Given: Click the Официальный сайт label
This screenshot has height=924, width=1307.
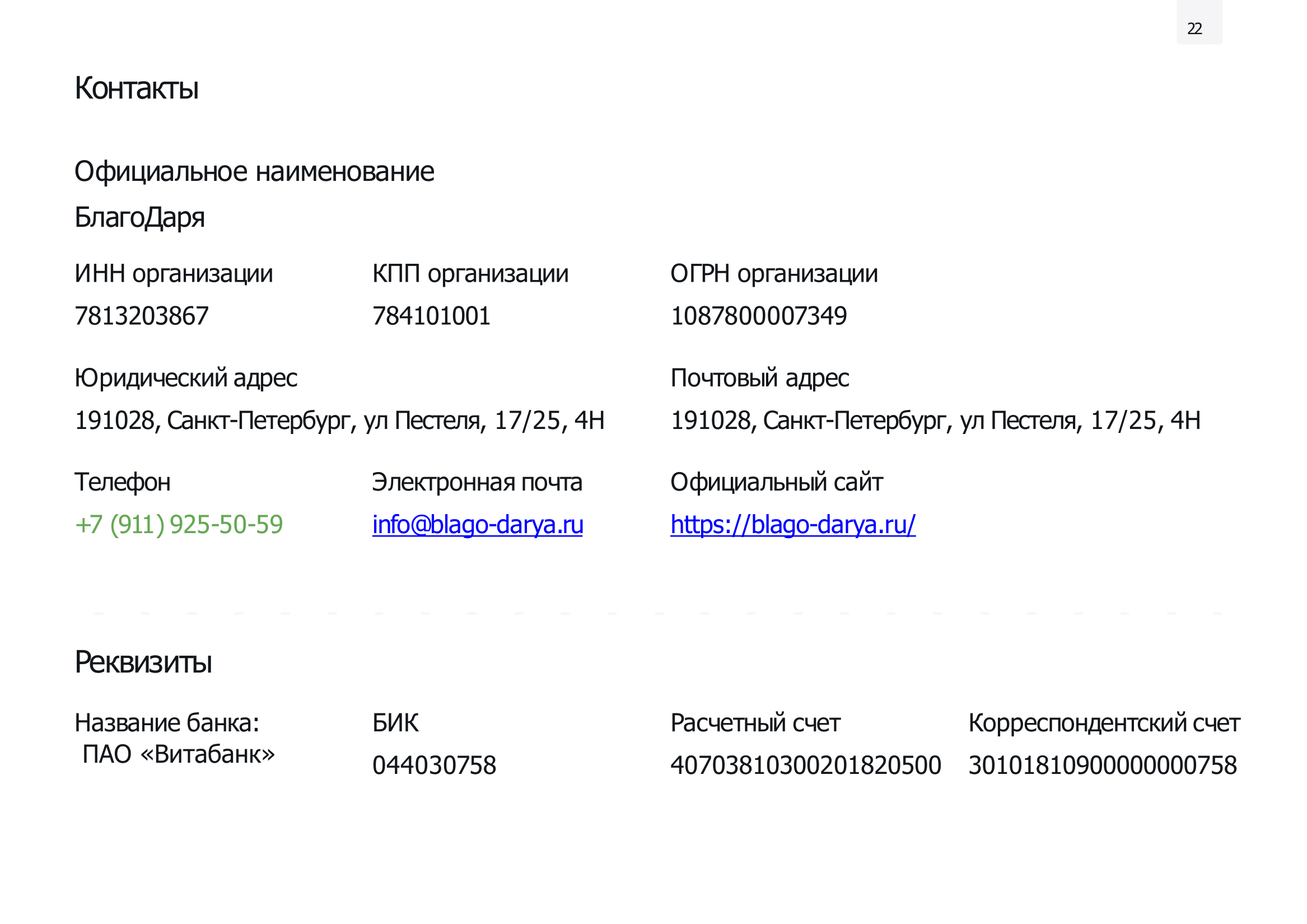Looking at the screenshot, I should pyautogui.click(x=777, y=483).
